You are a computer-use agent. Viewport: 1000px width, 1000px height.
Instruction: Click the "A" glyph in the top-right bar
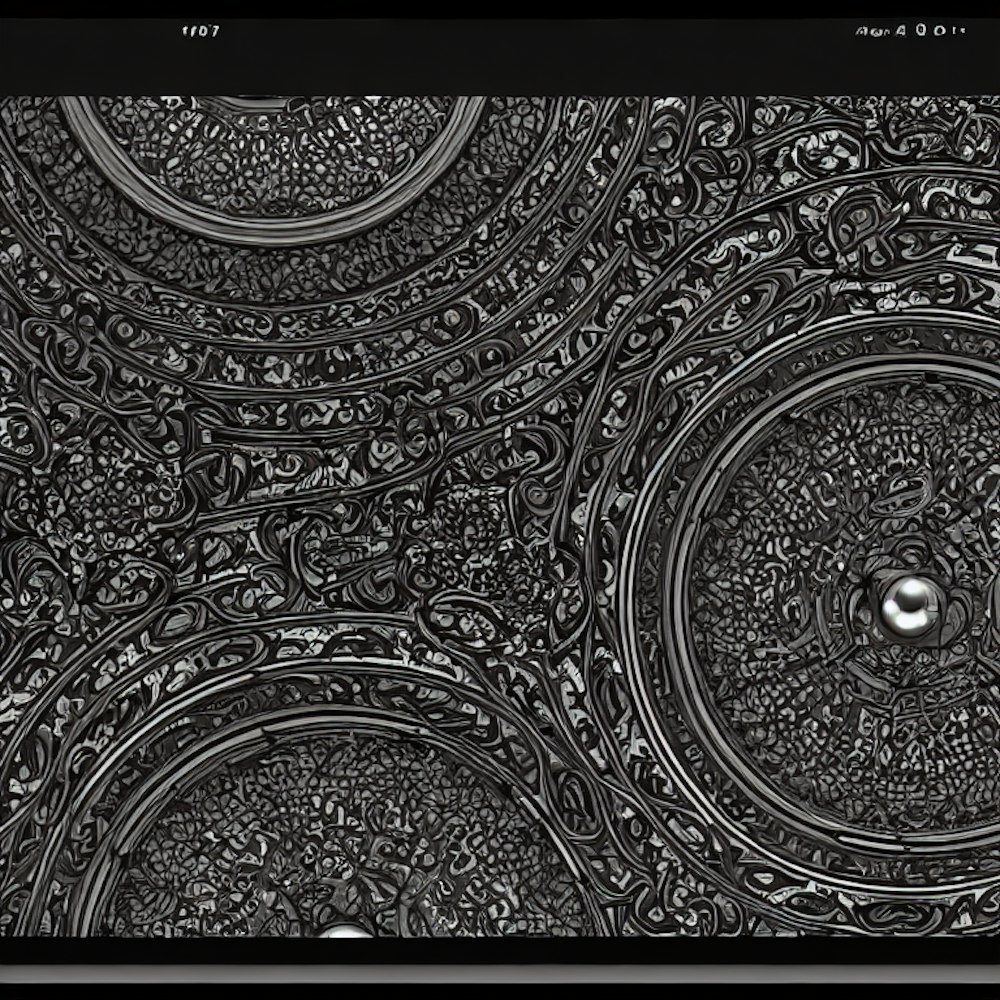point(899,30)
